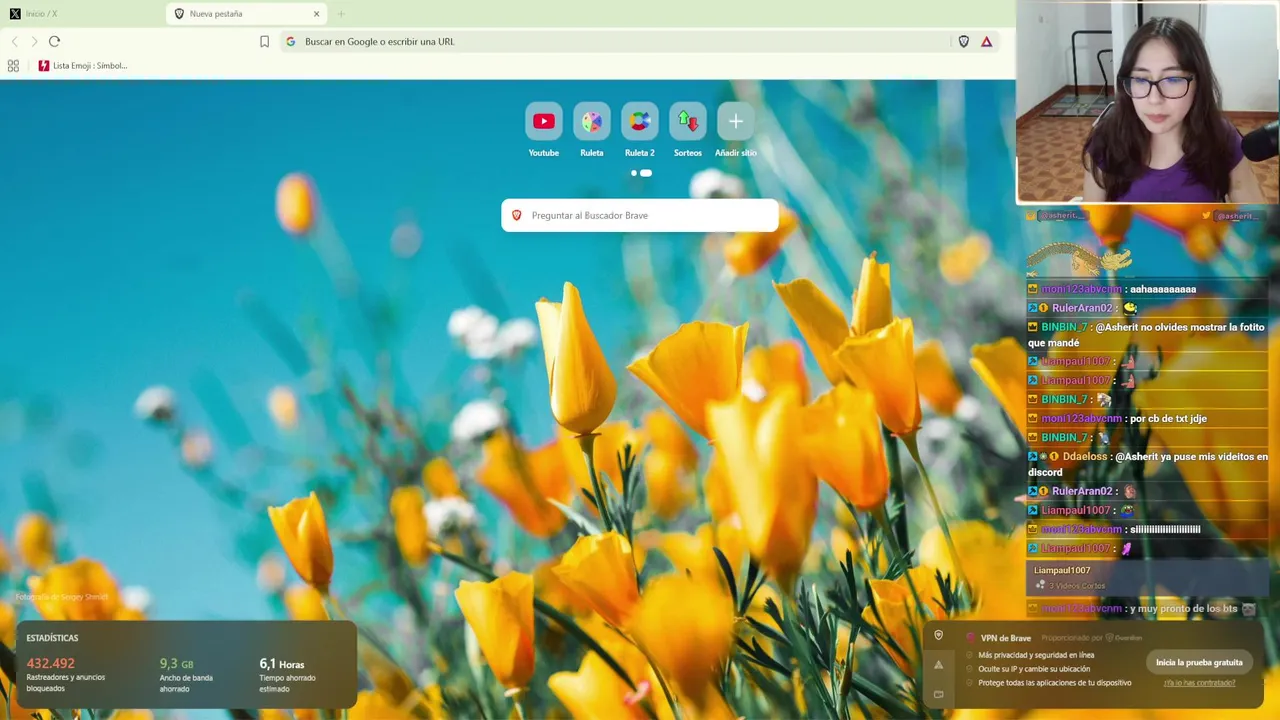Open a new tab with the plus button

coord(341,14)
